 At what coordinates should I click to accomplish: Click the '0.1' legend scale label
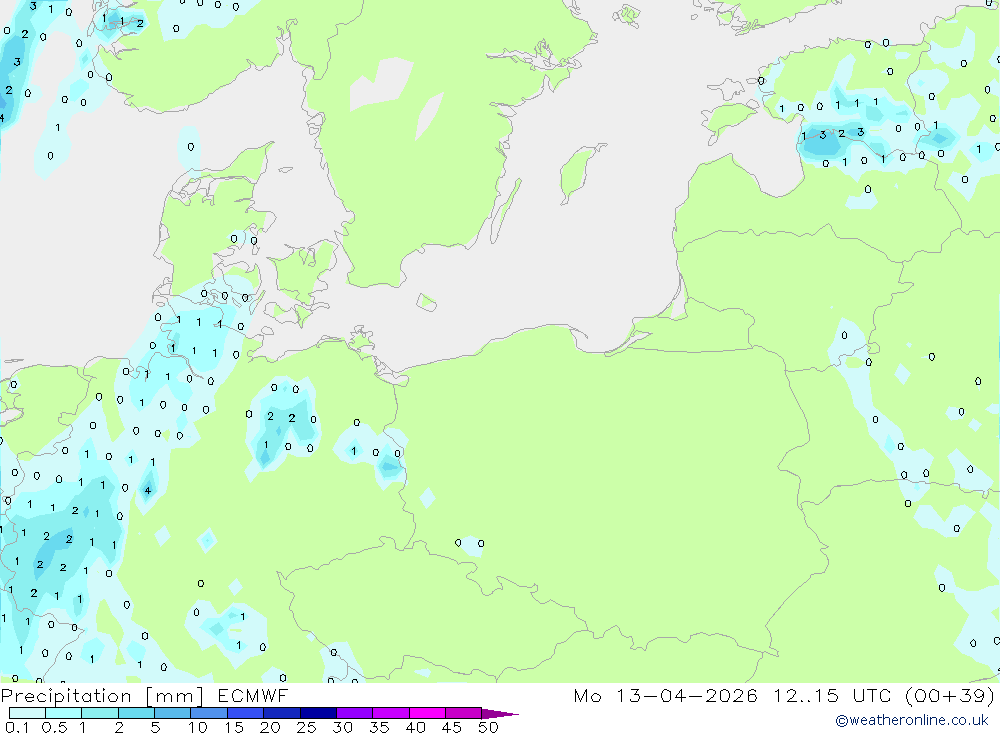17,727
